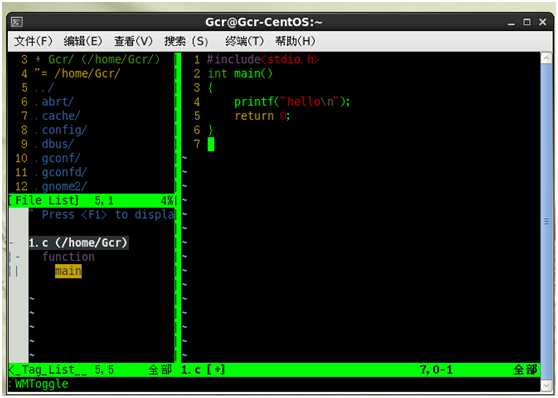Image resolution: width=558 pixels, height=398 pixels.
Task: Minimize the Gcr@Gcr-CentOS terminal window
Action: pyautogui.click(x=511, y=22)
